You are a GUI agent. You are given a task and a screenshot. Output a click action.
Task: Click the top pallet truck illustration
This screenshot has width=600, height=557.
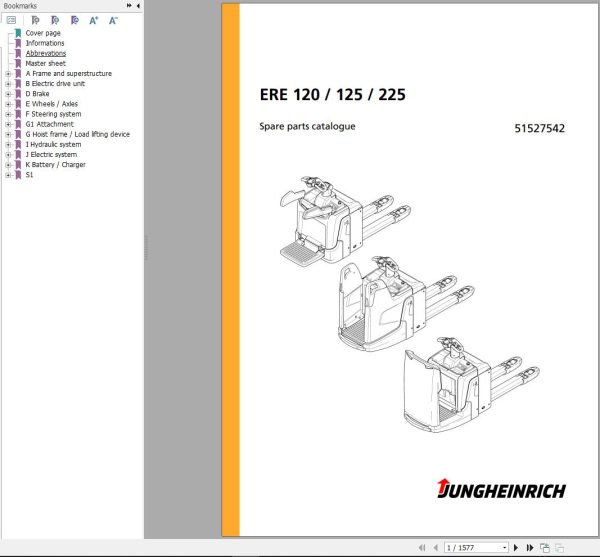pyautogui.click(x=344, y=221)
